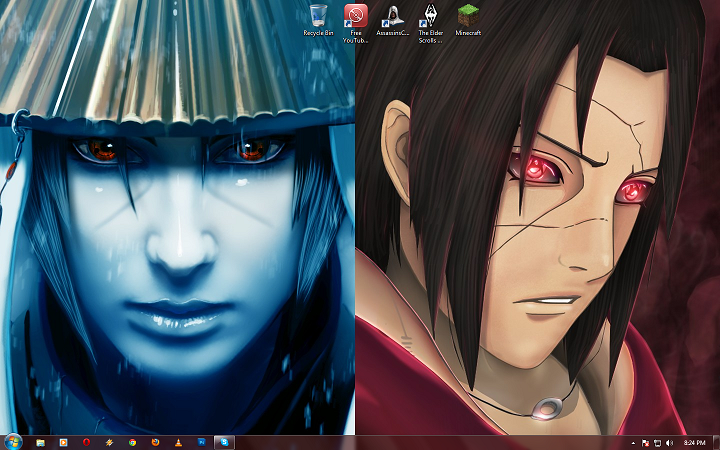Expand the hidden system tray icons arrow

[633, 442]
